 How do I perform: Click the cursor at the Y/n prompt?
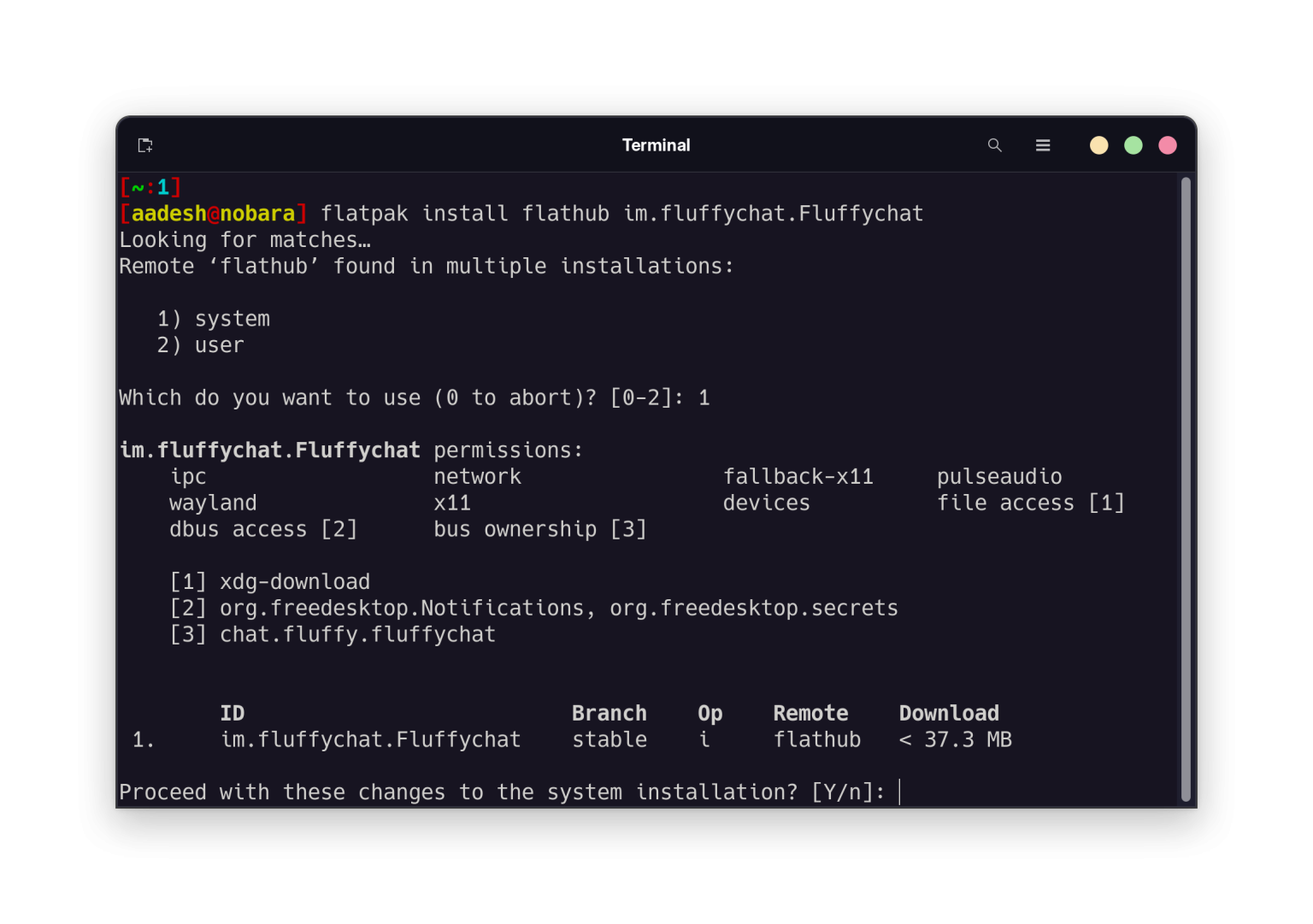click(x=900, y=792)
